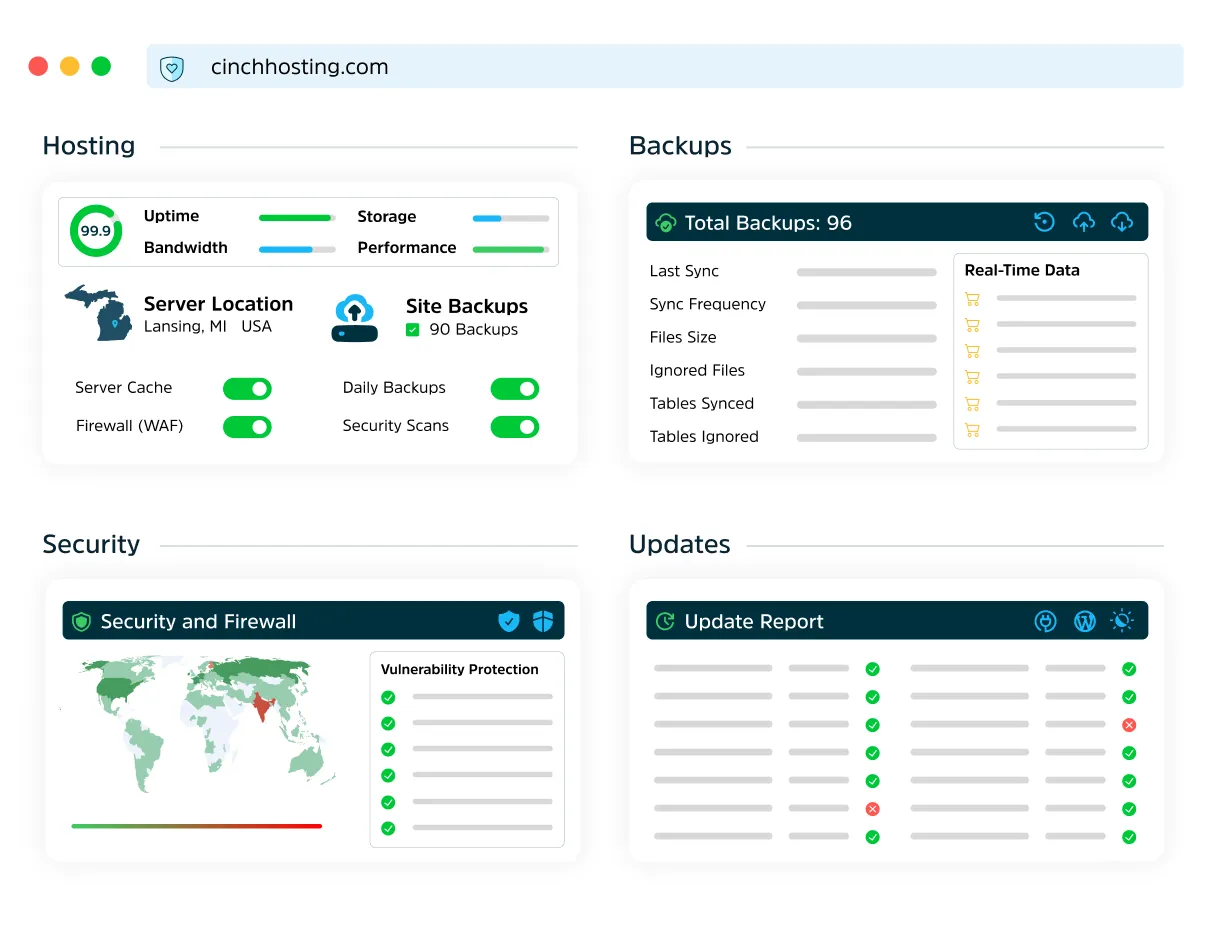Click the red X in the right update column
This screenshot has width=1229, height=930.
click(1129, 725)
